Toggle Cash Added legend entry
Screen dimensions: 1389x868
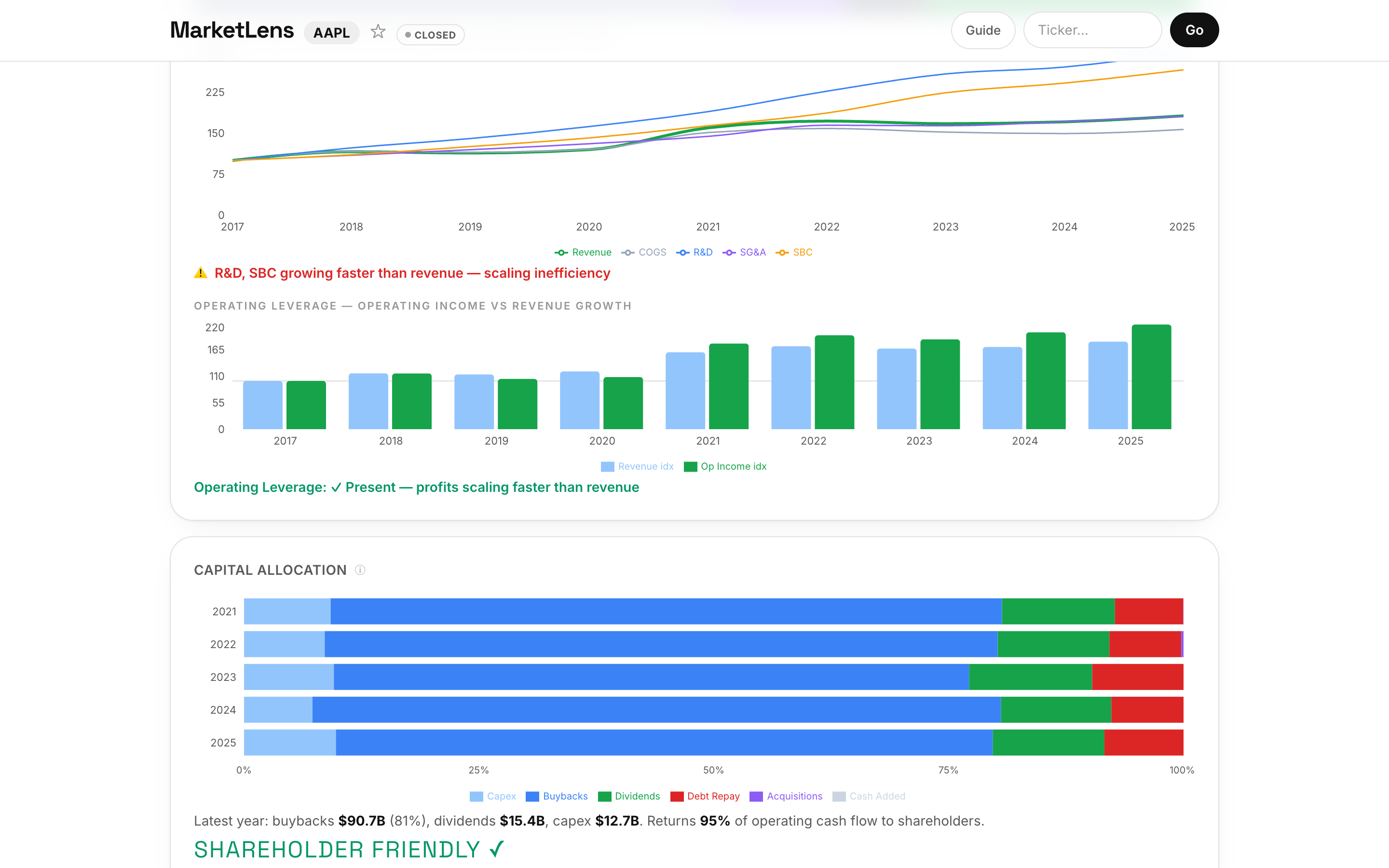[x=869, y=796]
